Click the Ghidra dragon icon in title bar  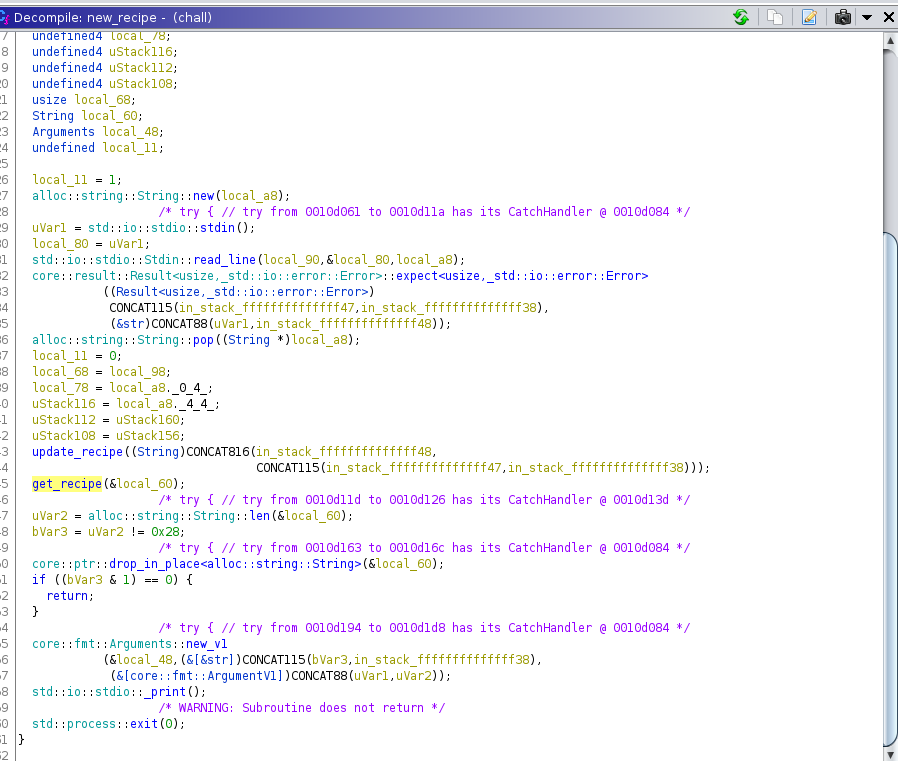pos(5,18)
